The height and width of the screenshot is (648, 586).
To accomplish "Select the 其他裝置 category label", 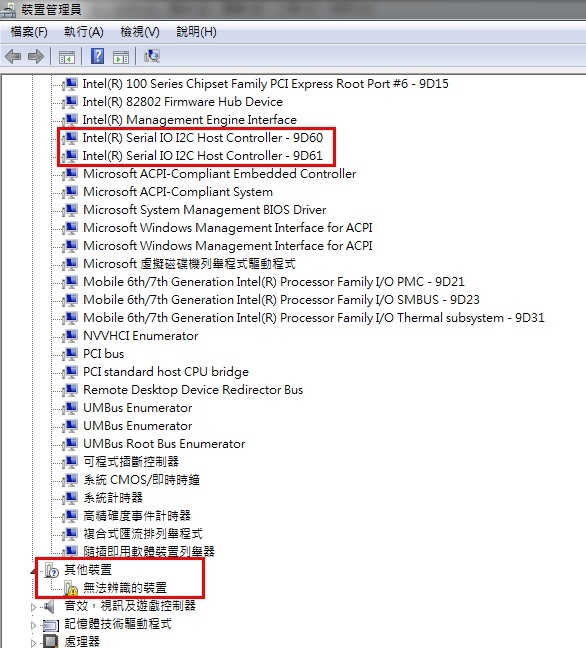I will click(x=88, y=570).
